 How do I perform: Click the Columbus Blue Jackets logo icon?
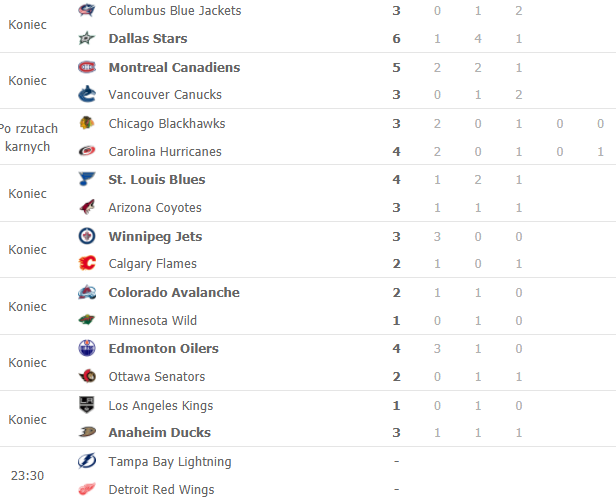[x=86, y=10]
